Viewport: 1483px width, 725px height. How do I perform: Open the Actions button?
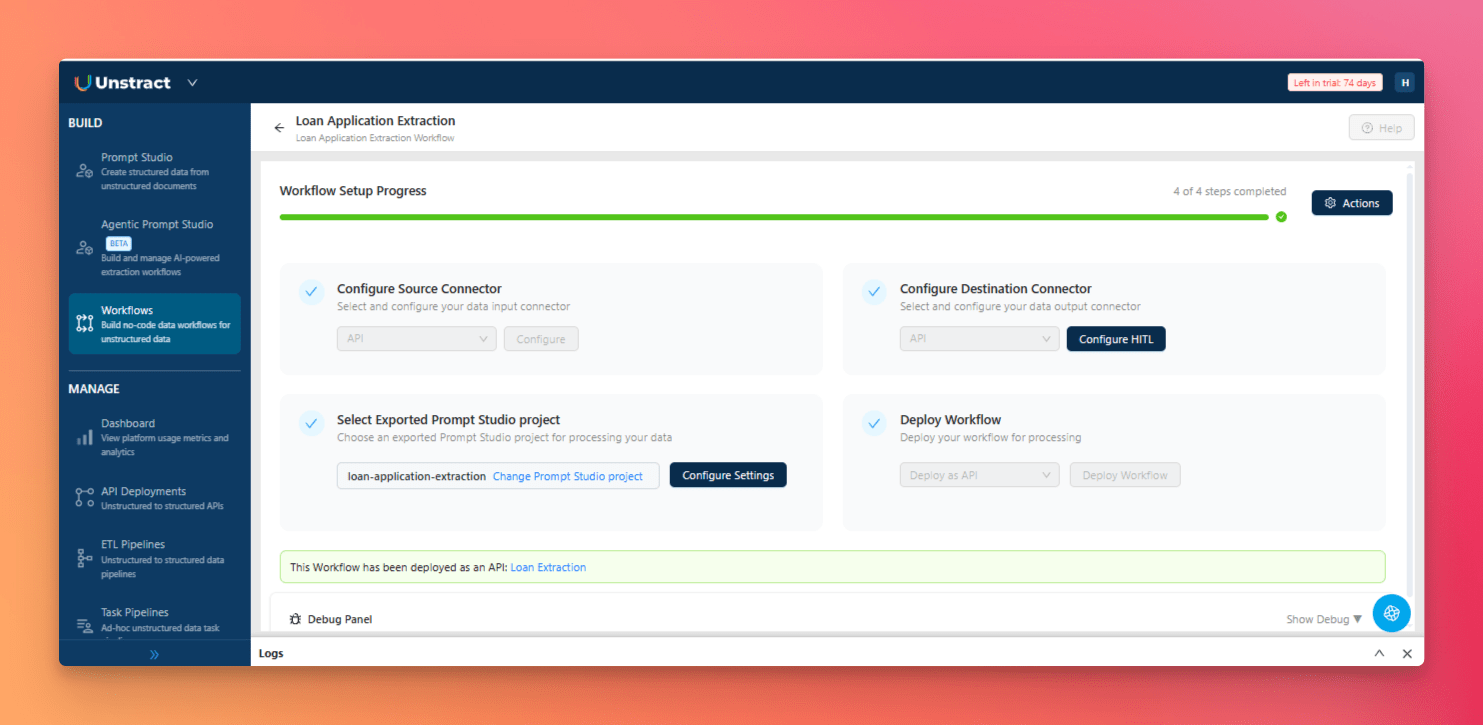[1352, 203]
